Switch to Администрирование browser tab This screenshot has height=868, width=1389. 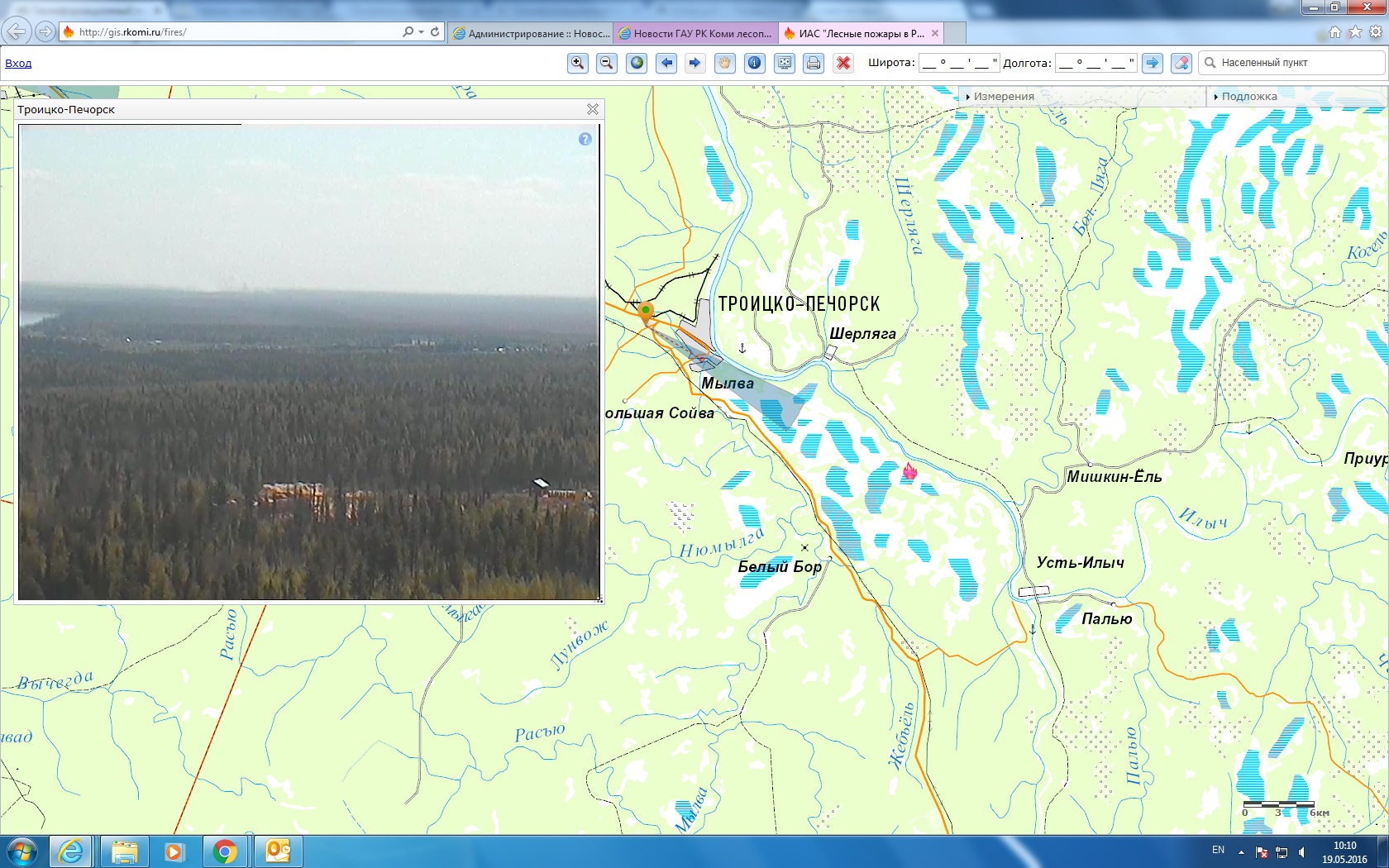click(531, 34)
